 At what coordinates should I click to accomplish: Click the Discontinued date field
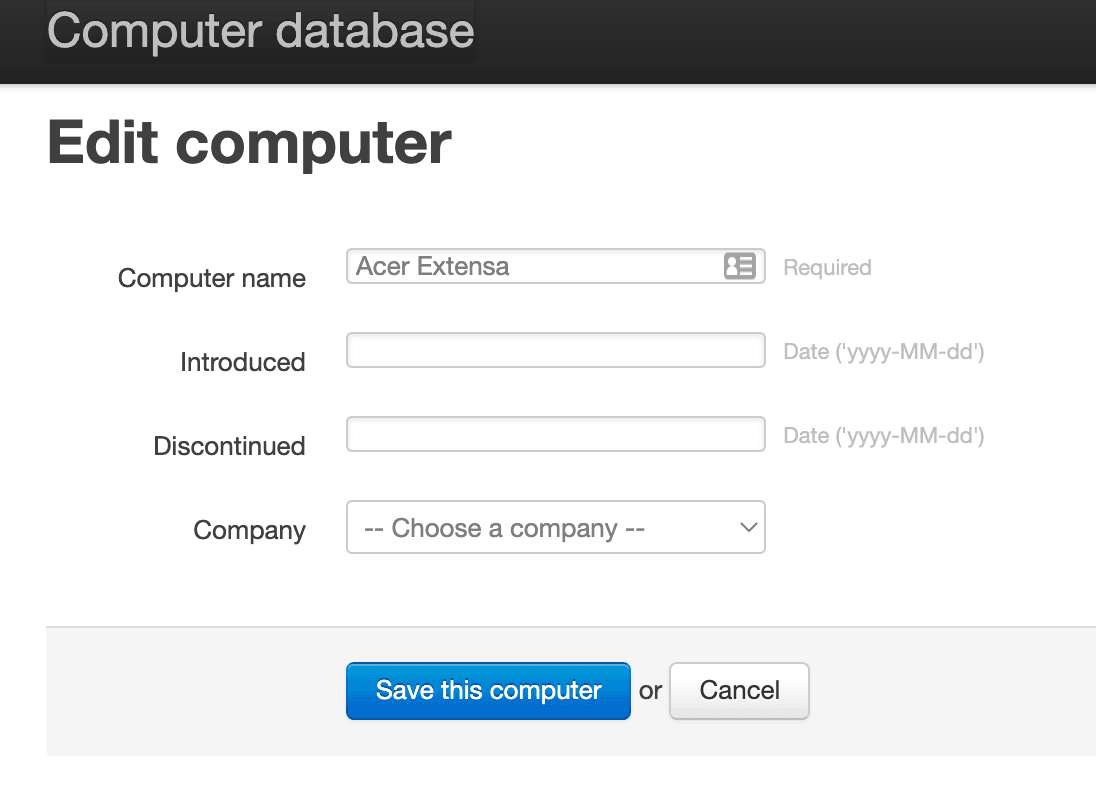click(556, 434)
